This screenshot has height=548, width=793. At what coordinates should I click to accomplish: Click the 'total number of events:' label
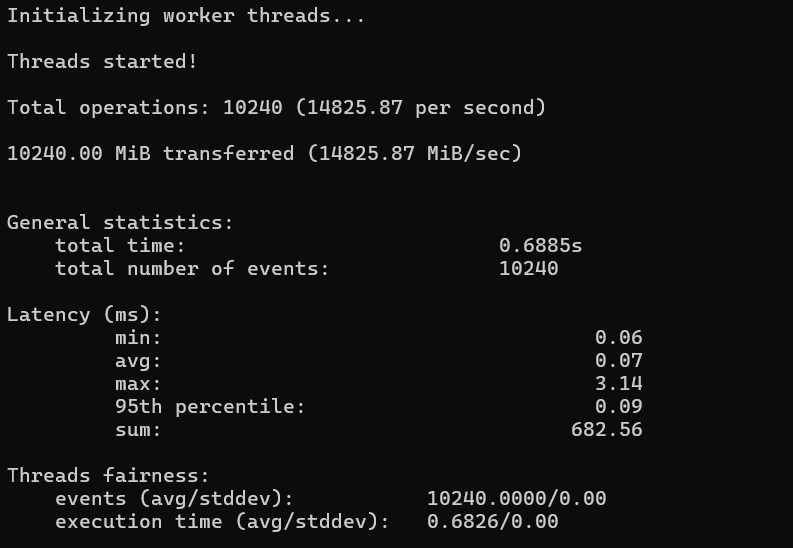[x=192, y=269]
